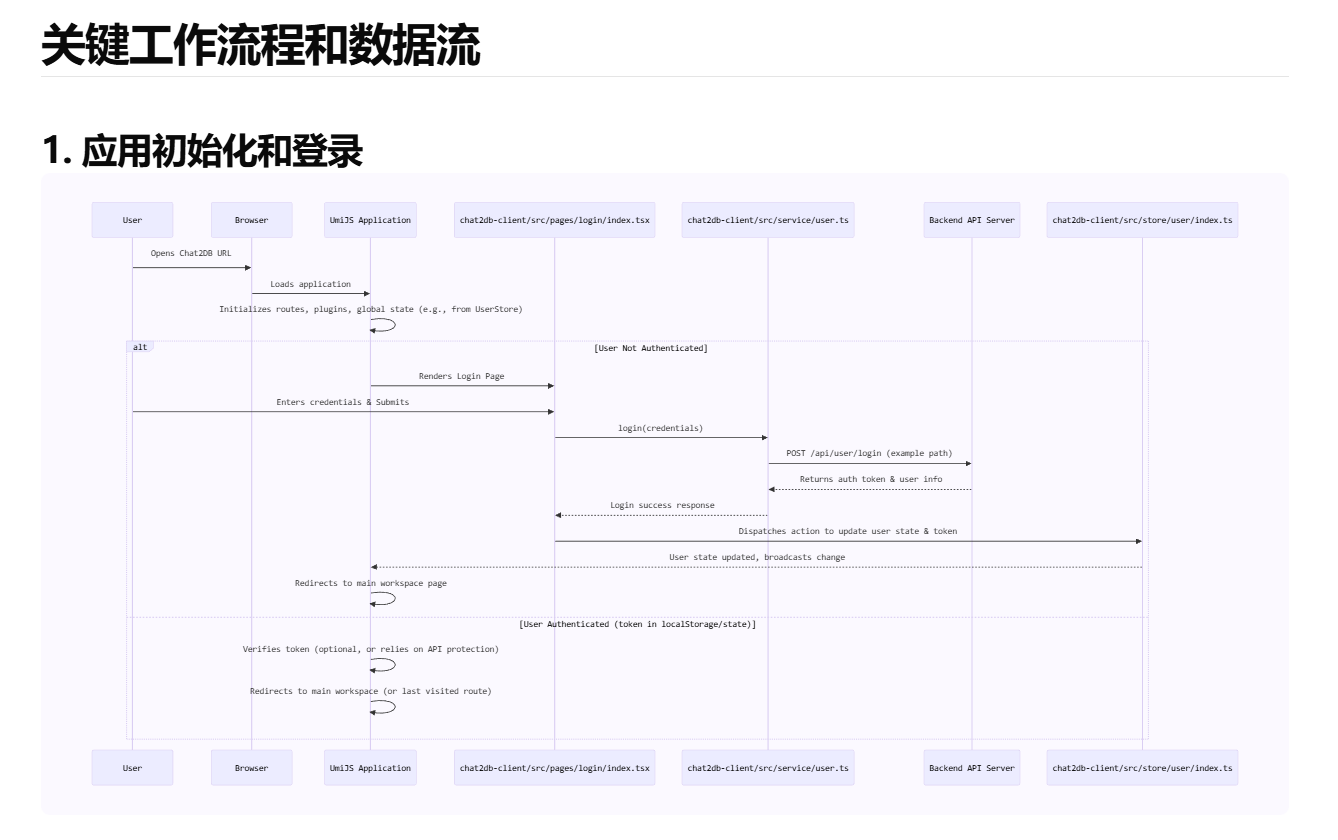1338x840 pixels.
Task: Select the chat2db-client/src/store/user/index.ts participant
Action: coord(1142,219)
